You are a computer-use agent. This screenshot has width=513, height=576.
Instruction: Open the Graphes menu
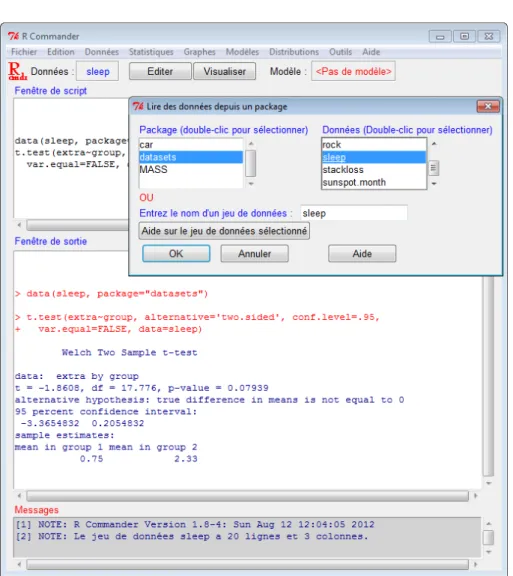[200, 52]
